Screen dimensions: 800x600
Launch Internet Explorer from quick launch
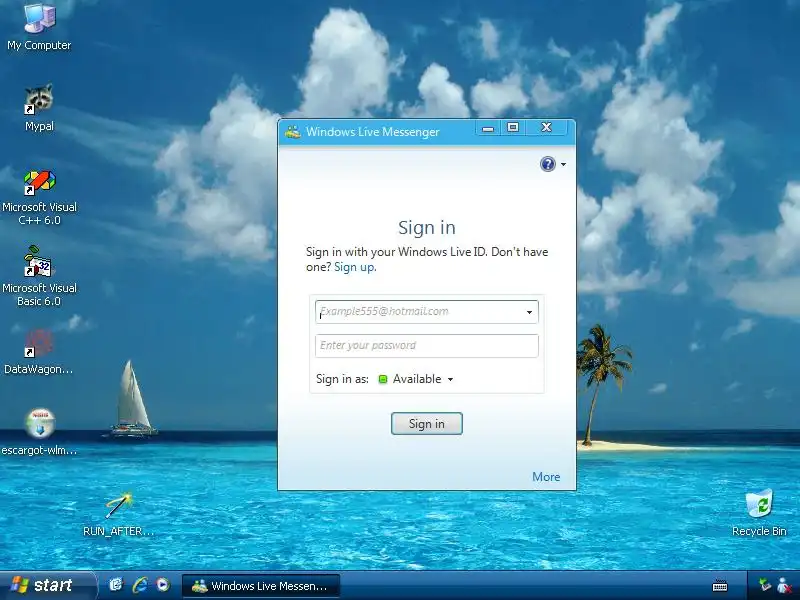(140, 584)
